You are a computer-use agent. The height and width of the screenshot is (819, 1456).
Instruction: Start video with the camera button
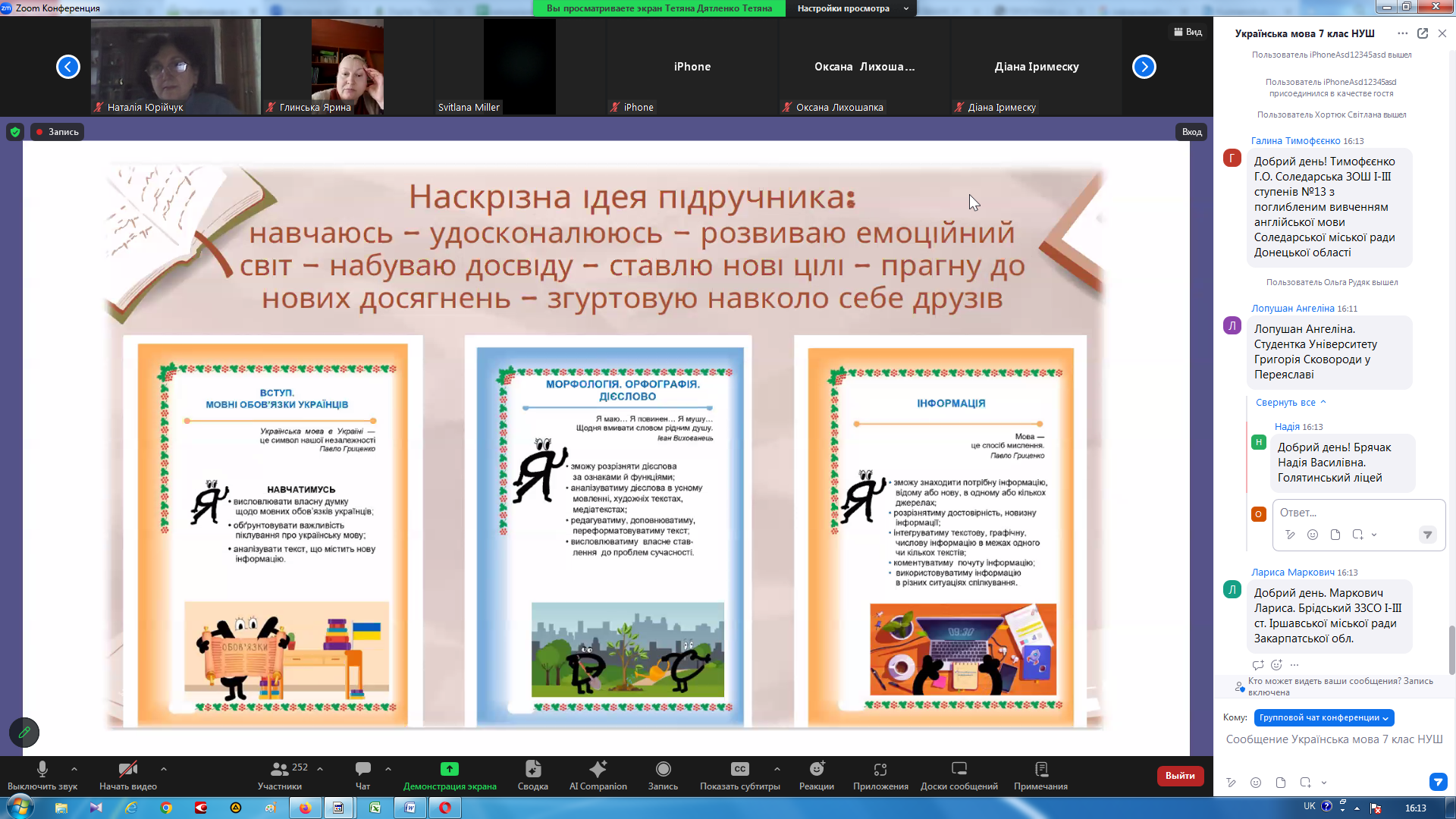(x=128, y=775)
